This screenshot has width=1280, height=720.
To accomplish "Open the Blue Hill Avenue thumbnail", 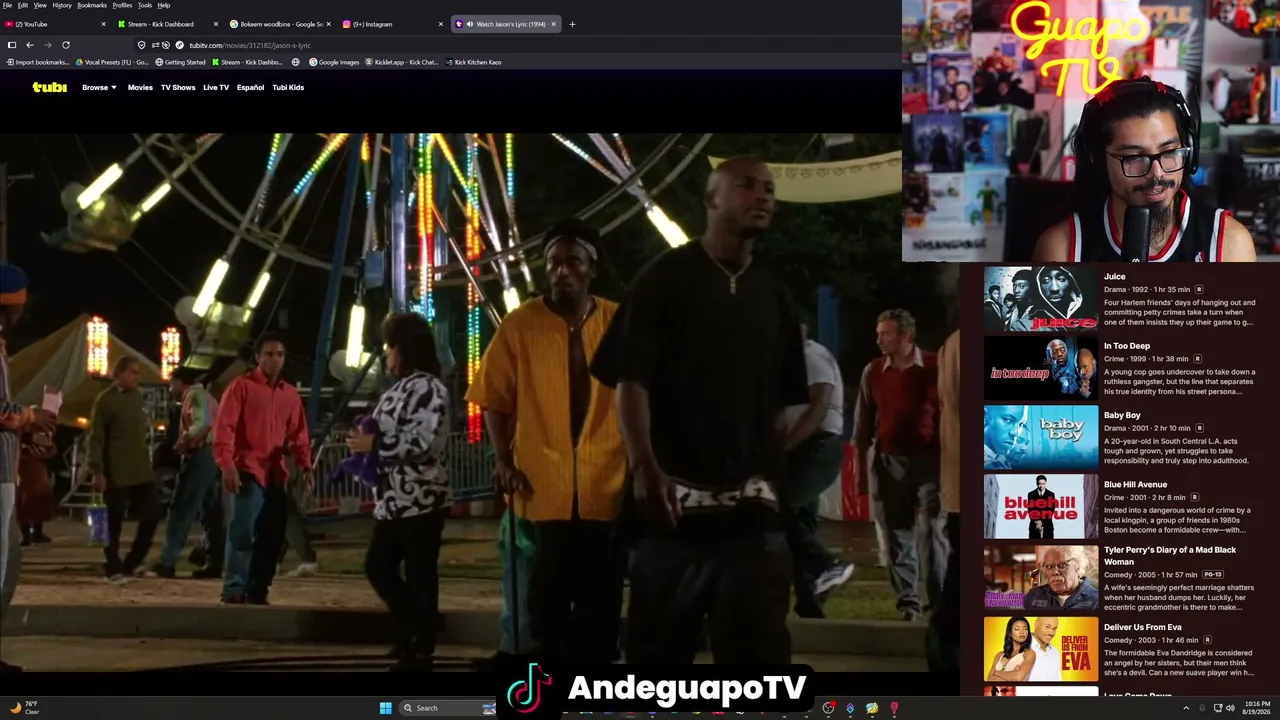I will click(1041, 506).
